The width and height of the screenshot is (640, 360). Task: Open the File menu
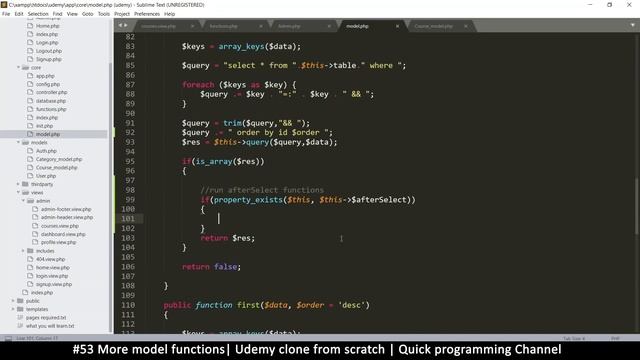pos(6,14)
